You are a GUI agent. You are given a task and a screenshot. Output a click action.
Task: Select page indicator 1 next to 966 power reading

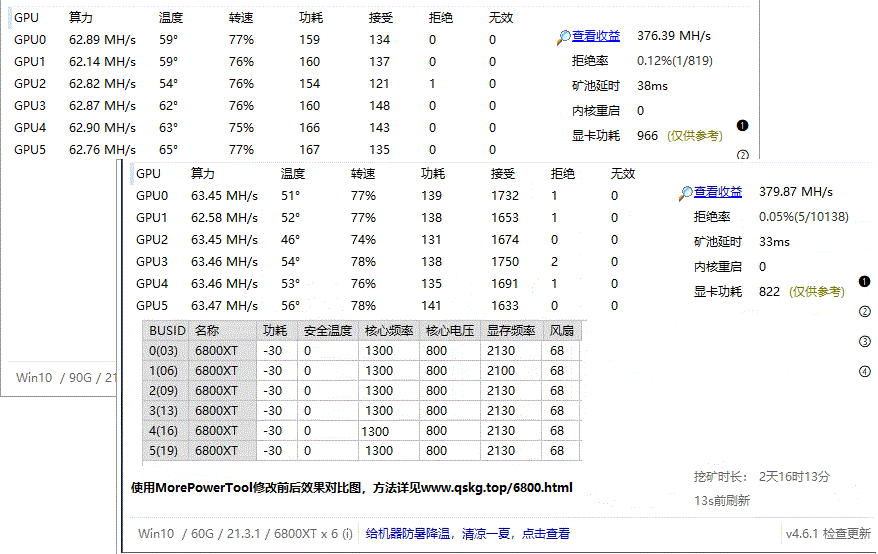tap(742, 126)
